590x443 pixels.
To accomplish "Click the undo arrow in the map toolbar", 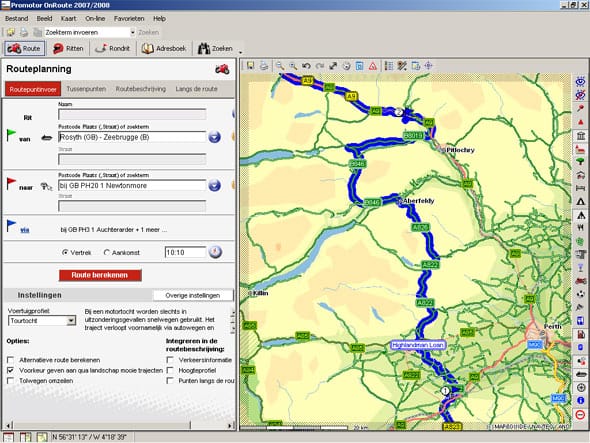I will 306,66.
